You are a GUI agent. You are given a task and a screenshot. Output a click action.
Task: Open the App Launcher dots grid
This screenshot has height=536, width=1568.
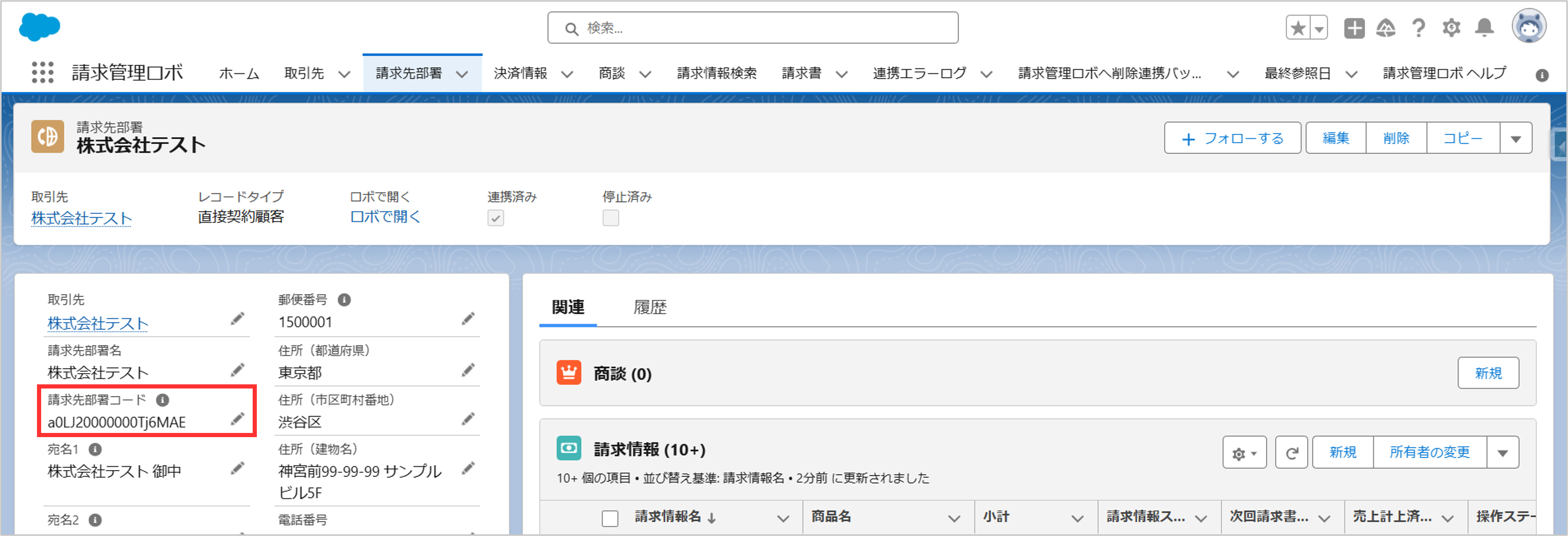(43, 72)
